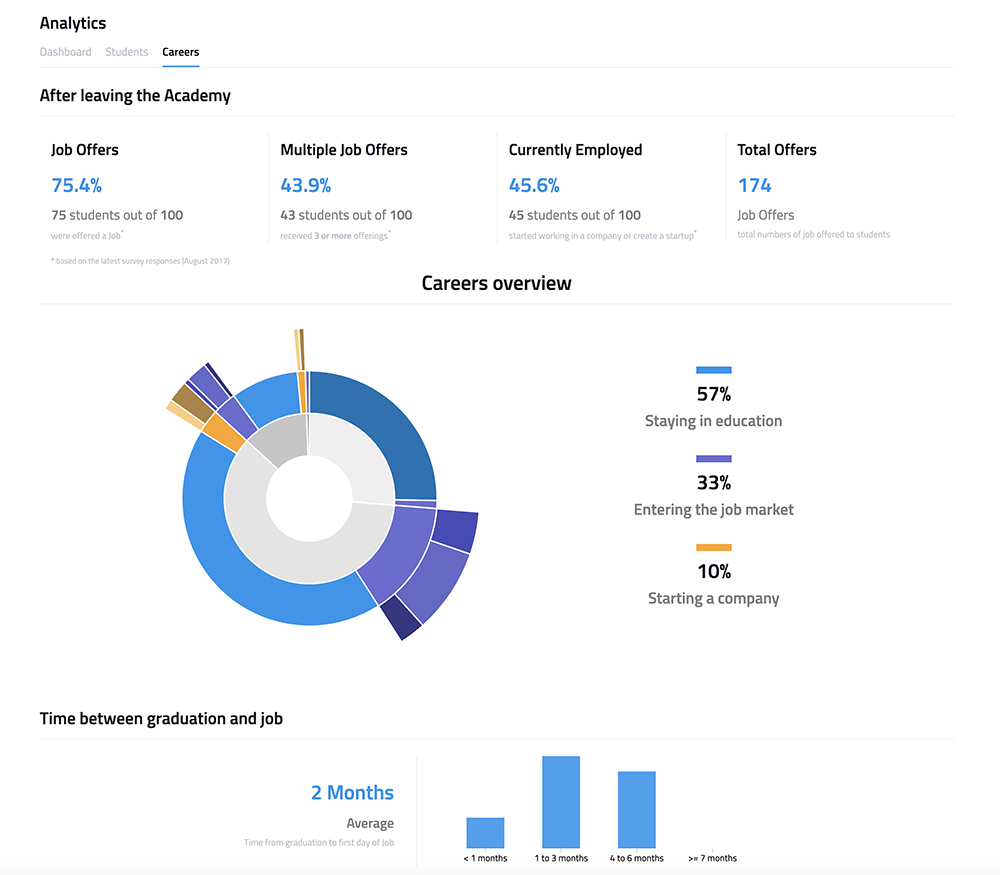Click the '57%' legend value

[x=714, y=394]
